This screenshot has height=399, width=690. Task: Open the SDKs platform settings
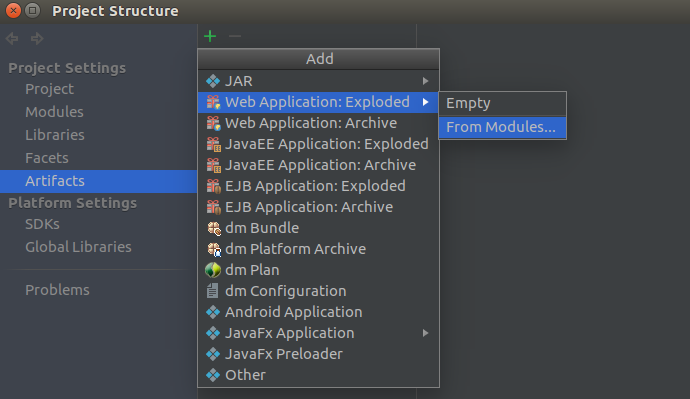[99, 224]
